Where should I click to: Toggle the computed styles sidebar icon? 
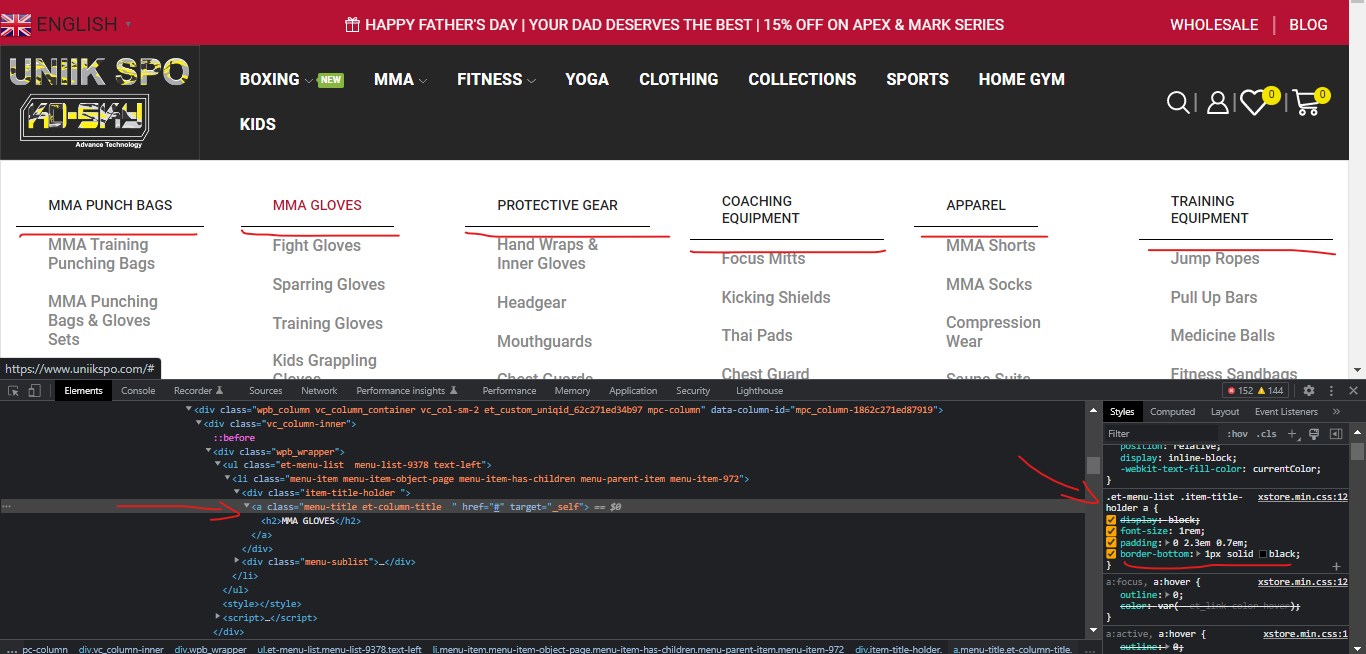click(x=1336, y=434)
